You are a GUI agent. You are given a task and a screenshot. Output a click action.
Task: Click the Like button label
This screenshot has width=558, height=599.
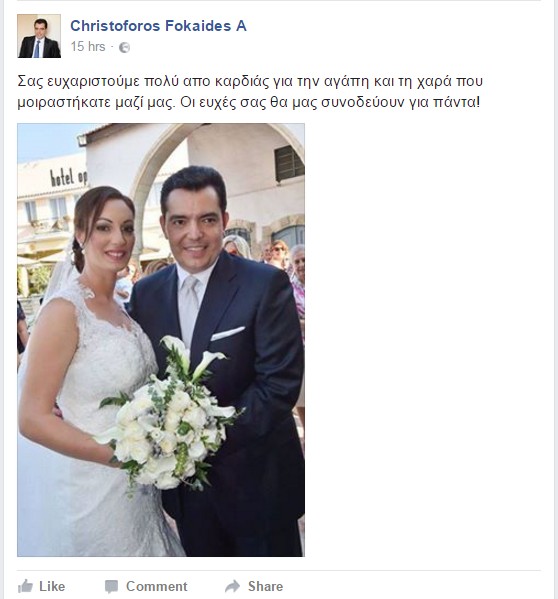pyautogui.click(x=52, y=586)
